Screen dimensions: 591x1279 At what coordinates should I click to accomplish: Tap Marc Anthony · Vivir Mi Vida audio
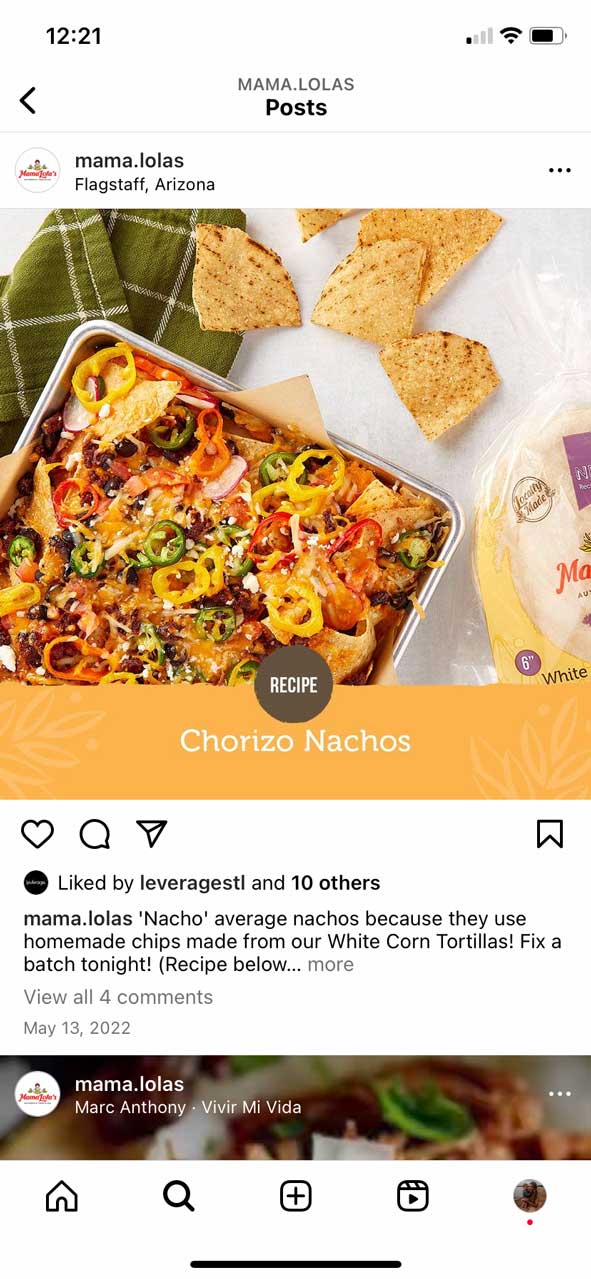tap(188, 1107)
